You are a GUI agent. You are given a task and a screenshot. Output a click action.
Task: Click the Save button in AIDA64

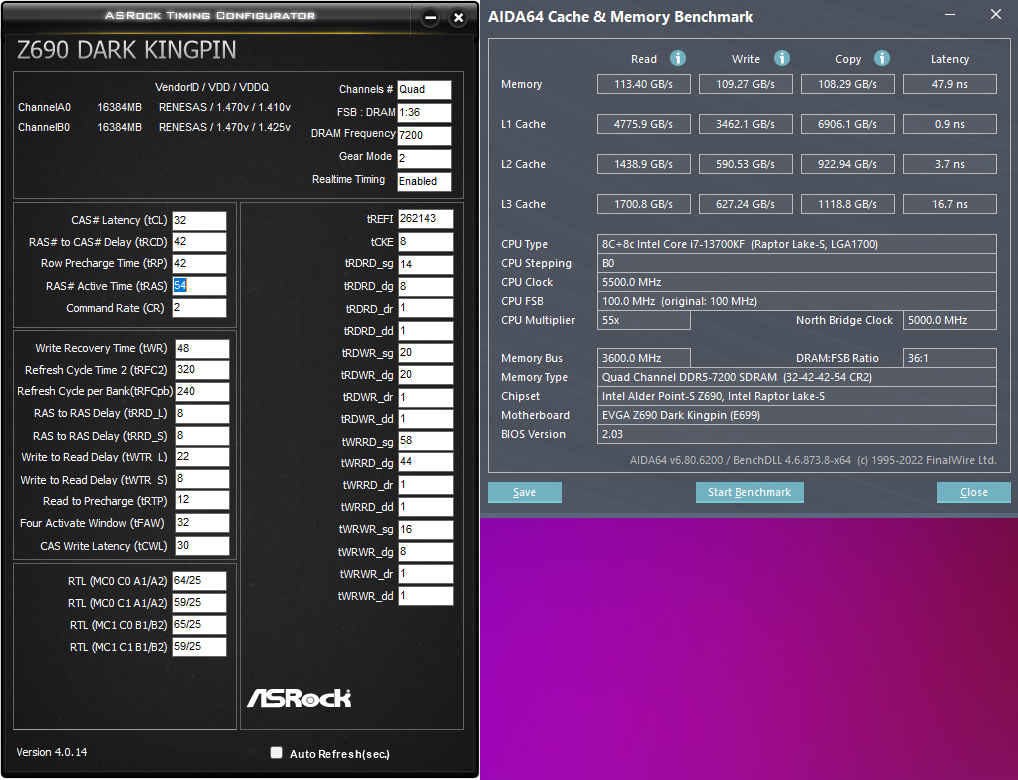click(x=525, y=492)
